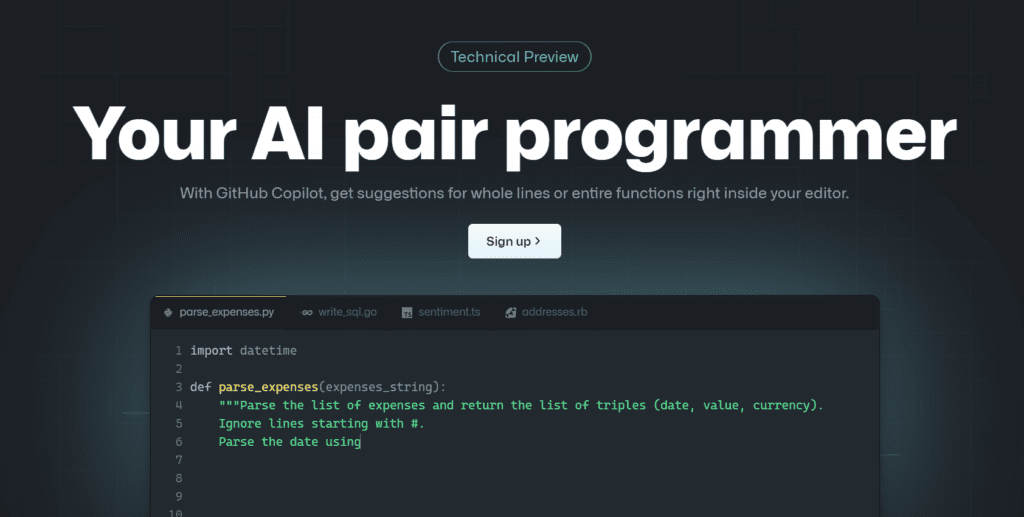
Task: Click line number 8 in the gutter
Action: [178, 478]
